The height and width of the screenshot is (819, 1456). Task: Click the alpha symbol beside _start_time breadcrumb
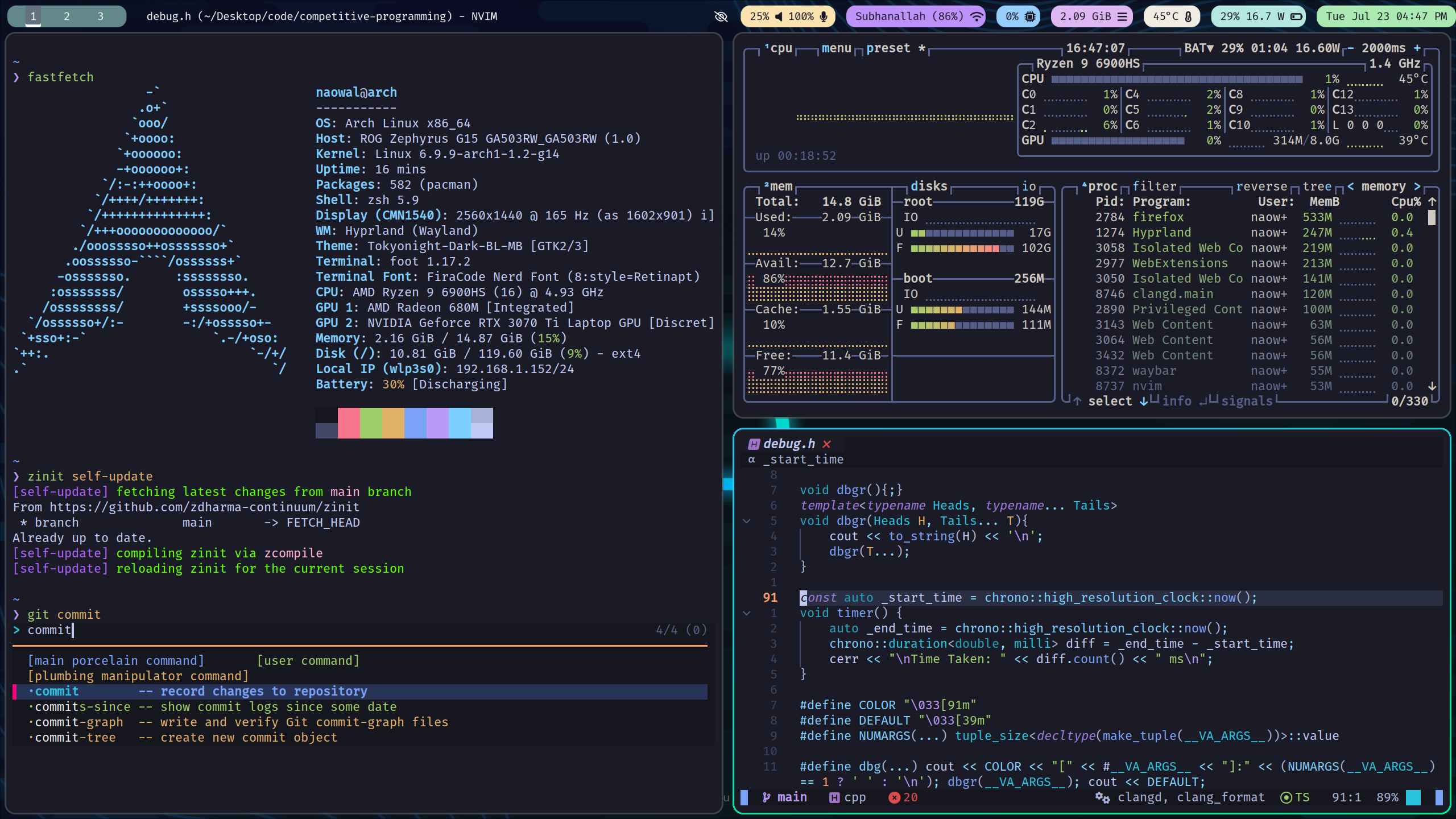point(752,460)
